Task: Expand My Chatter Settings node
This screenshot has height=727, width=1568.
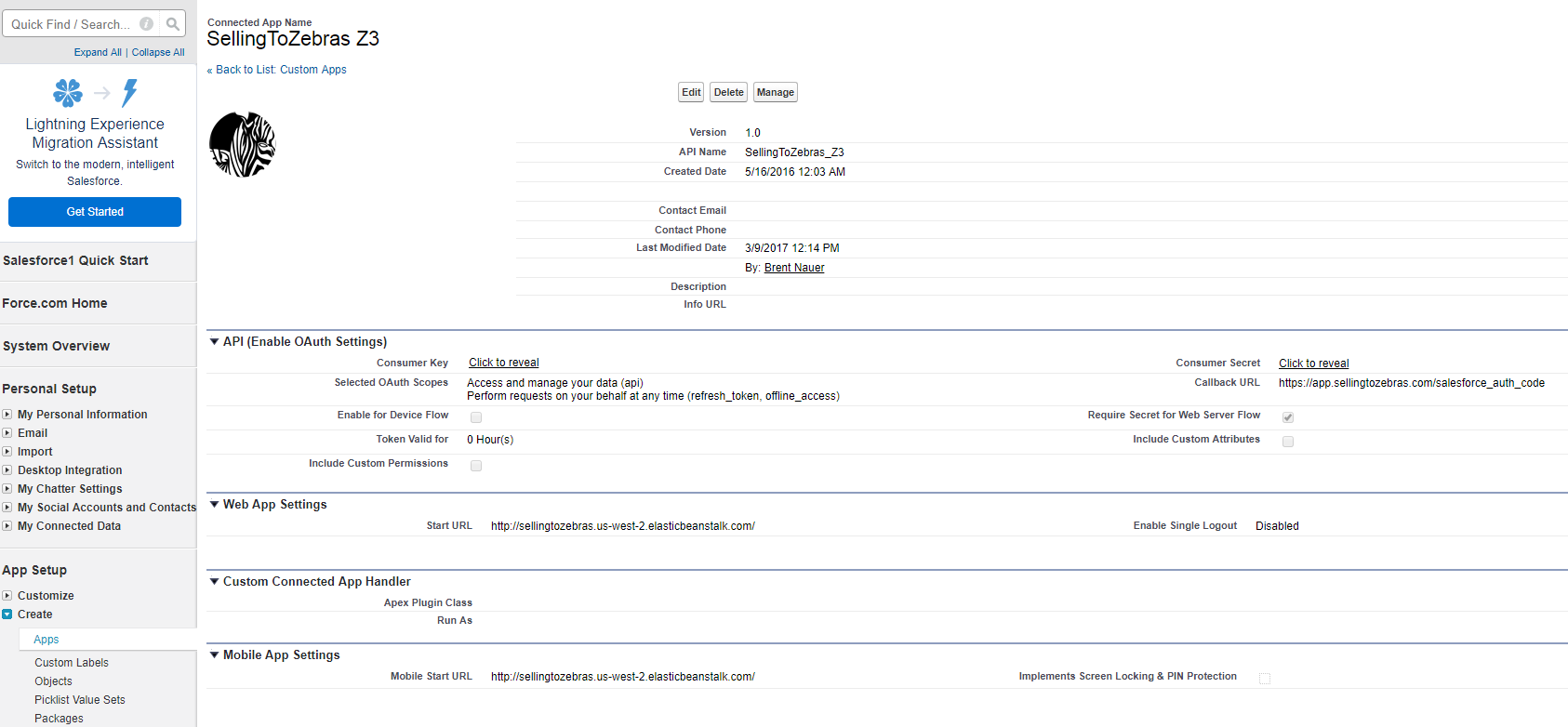Action: coord(7,489)
